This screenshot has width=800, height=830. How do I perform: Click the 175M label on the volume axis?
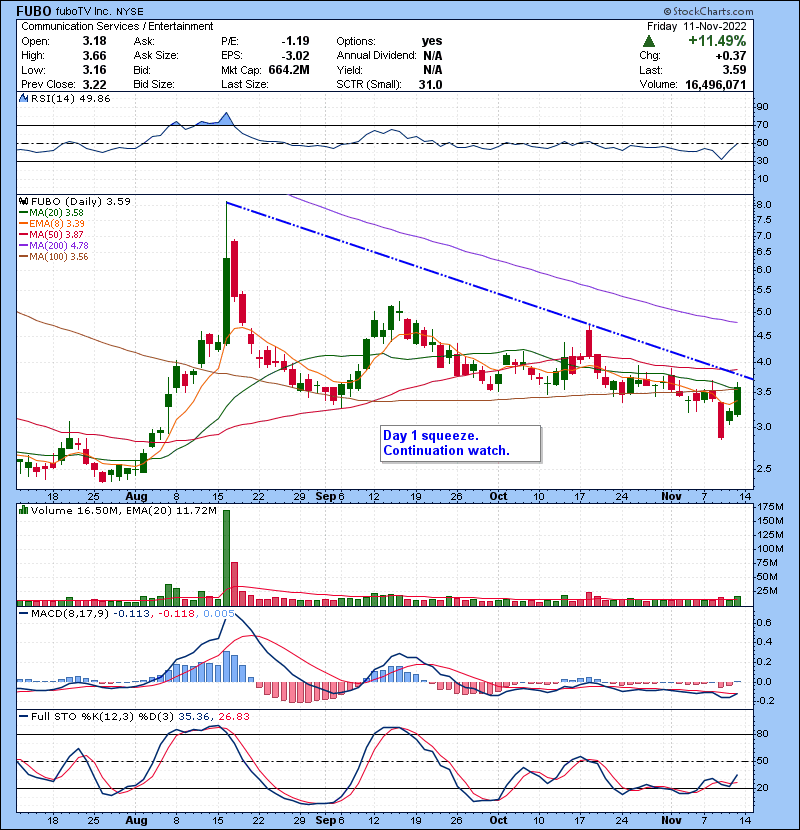770,507
